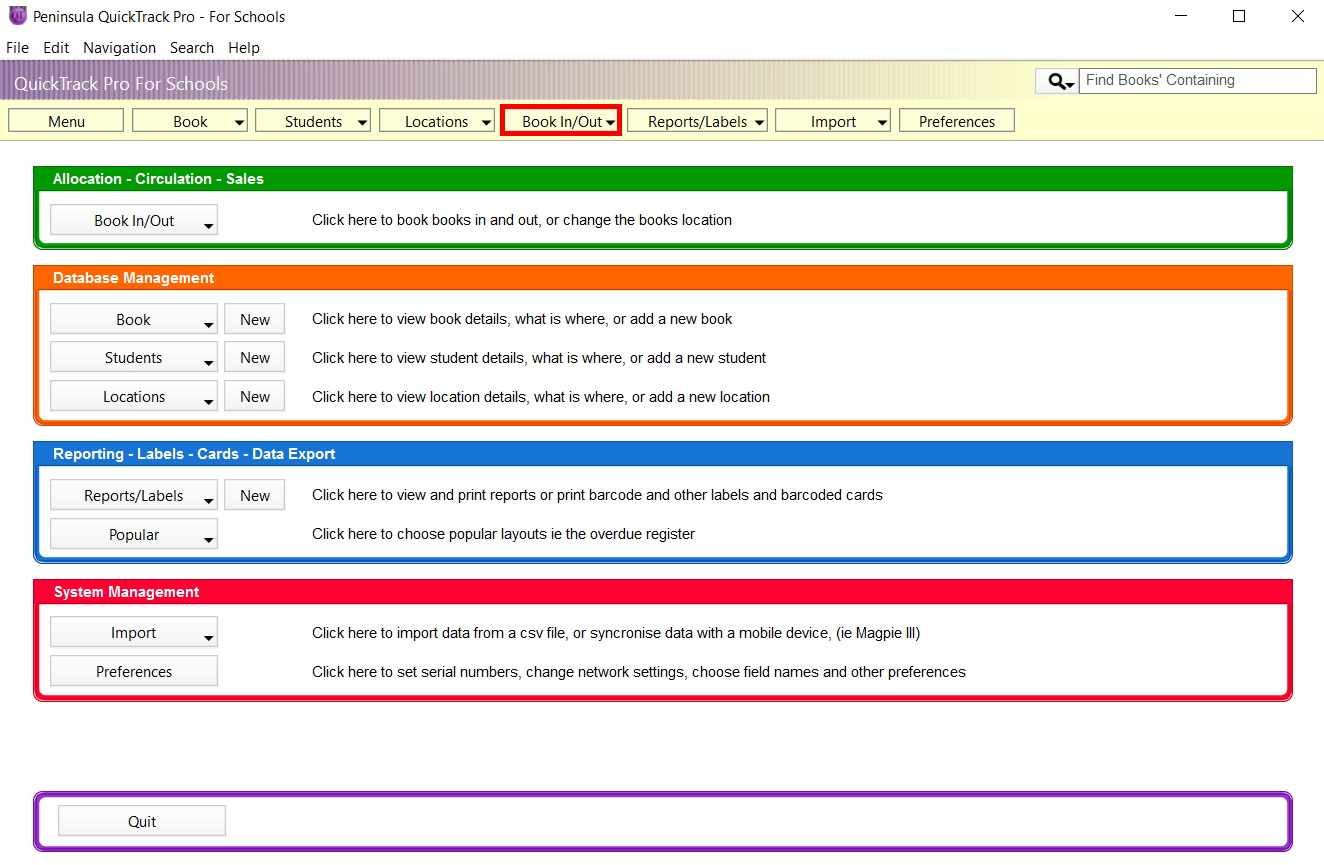Image resolution: width=1324 pixels, height=865 pixels.
Task: Open the File menu
Action: point(17,47)
